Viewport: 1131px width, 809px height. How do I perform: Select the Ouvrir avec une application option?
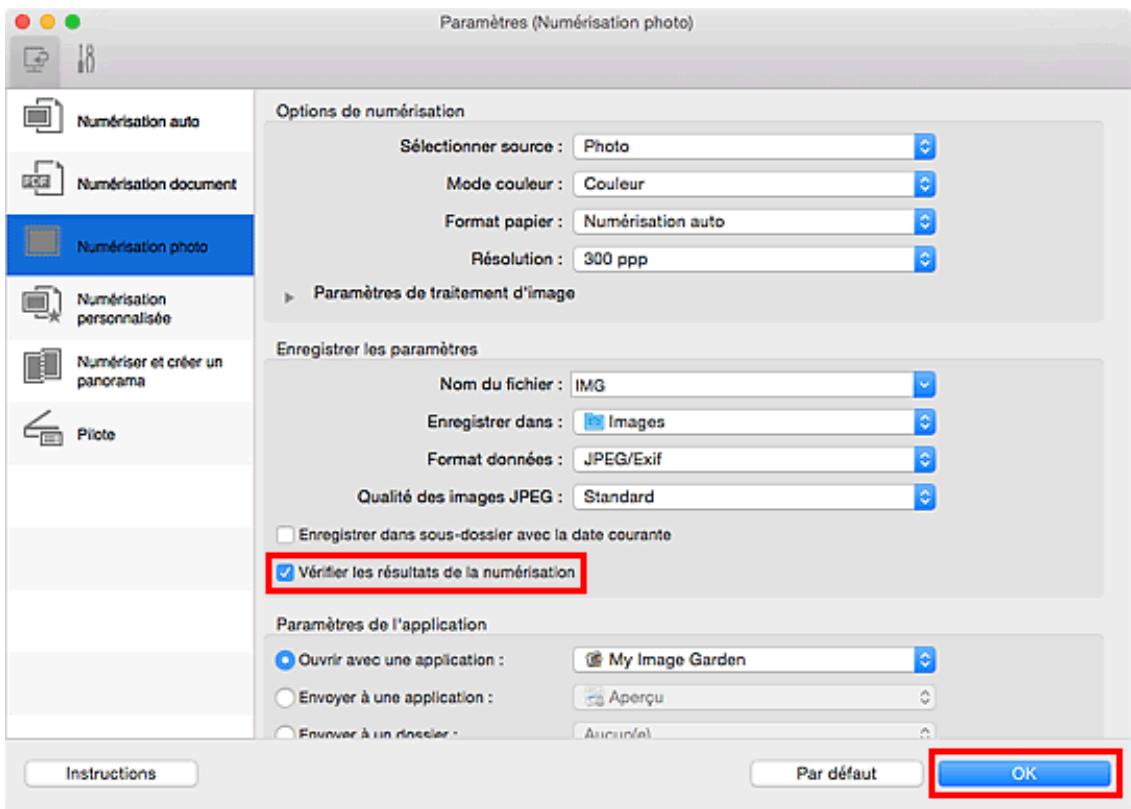pos(286,659)
